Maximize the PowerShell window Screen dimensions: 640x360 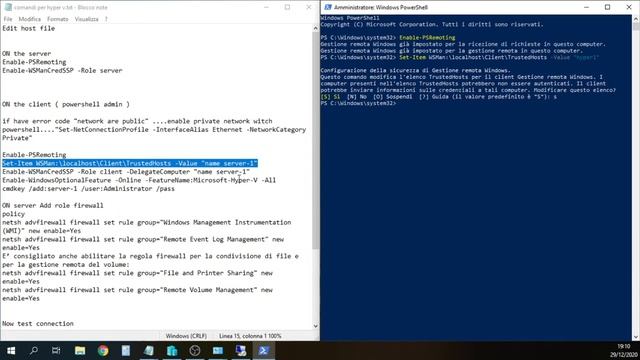click(x=607, y=7)
